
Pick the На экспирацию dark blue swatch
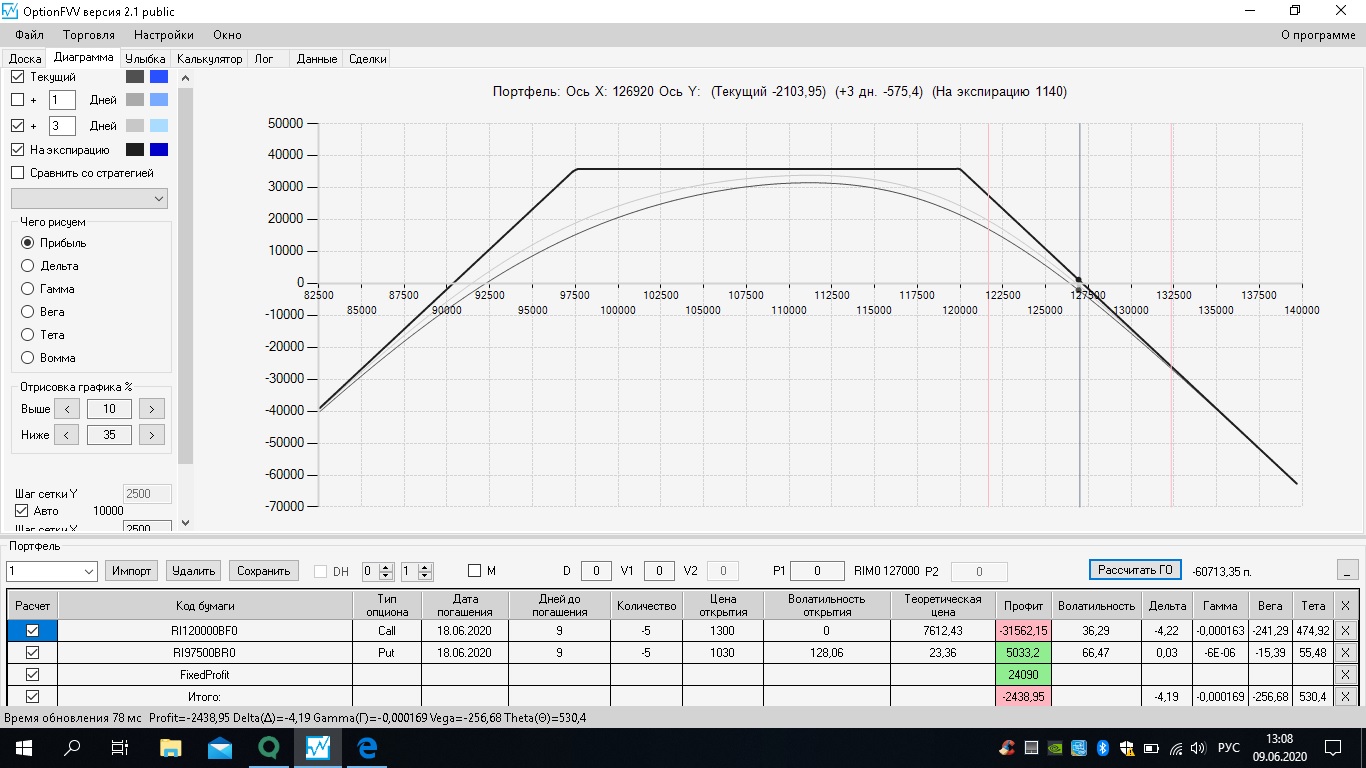coord(159,150)
